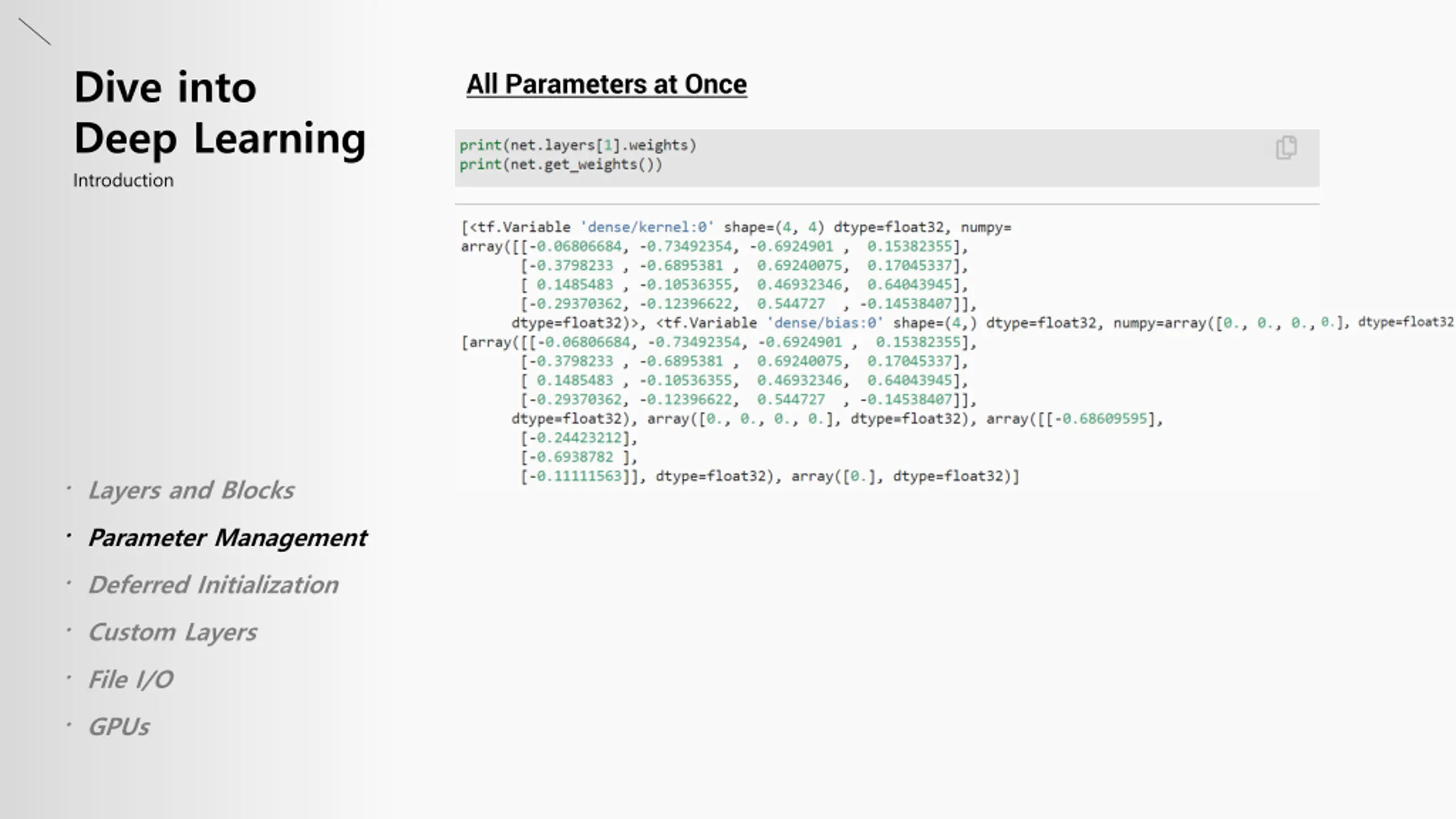This screenshot has width=1456, height=819.
Task: Click the print(net.get_weights()) code line
Action: click(x=561, y=164)
